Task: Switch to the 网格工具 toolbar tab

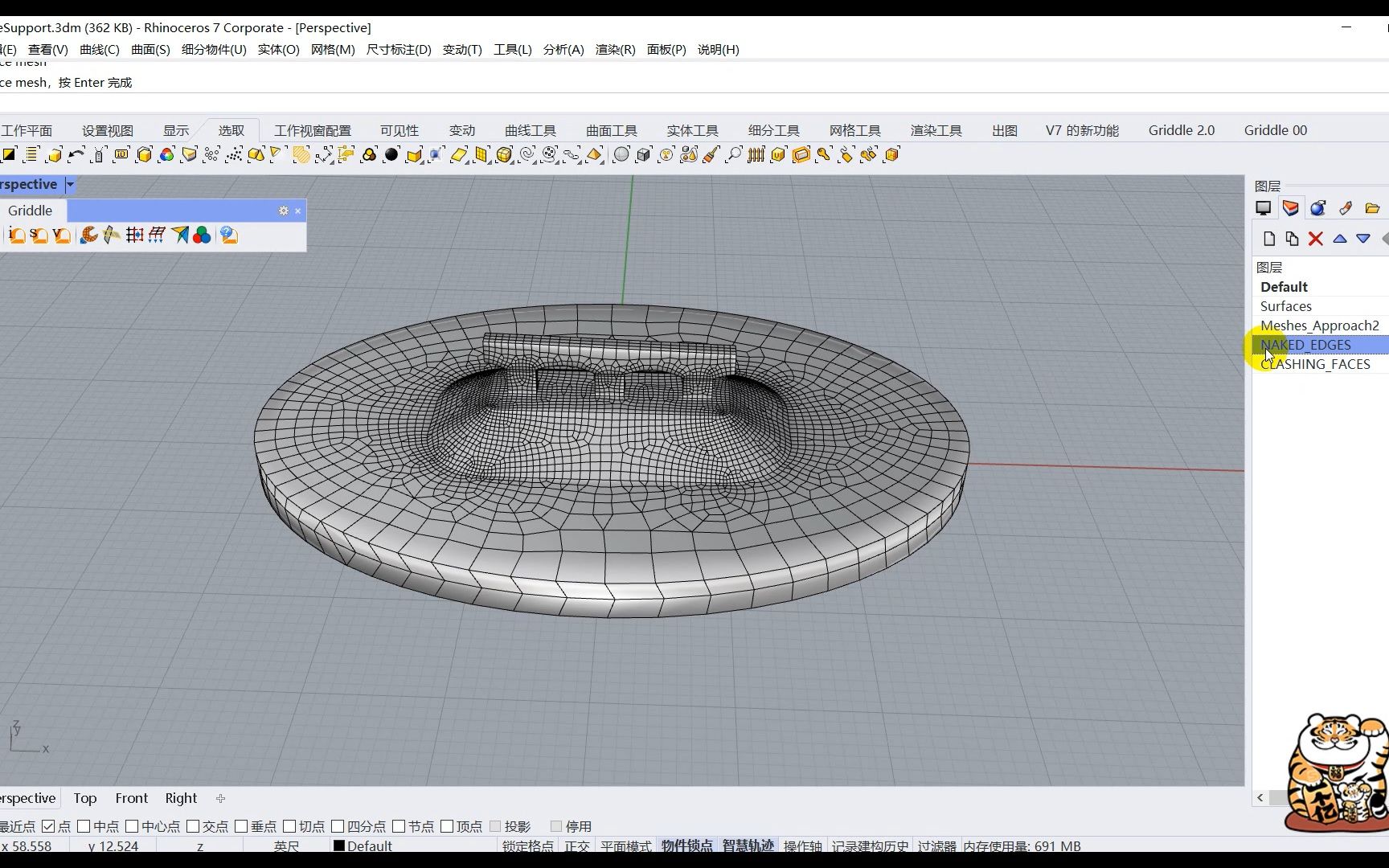Action: click(x=855, y=130)
